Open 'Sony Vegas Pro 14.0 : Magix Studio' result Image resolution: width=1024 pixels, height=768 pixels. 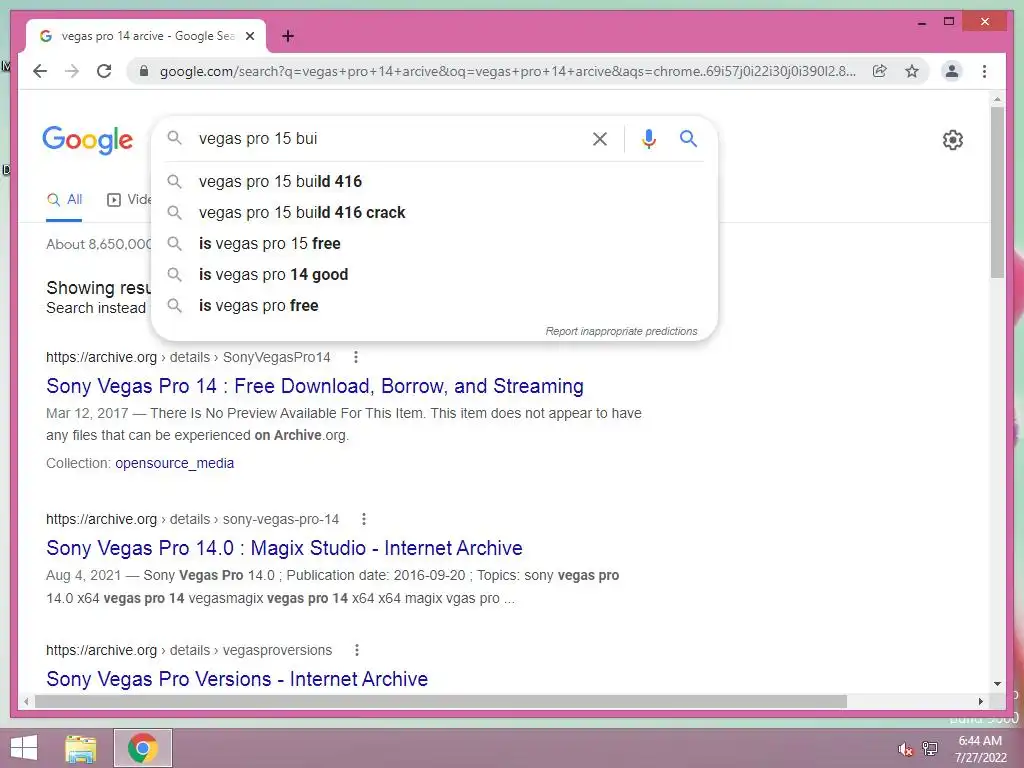(284, 548)
